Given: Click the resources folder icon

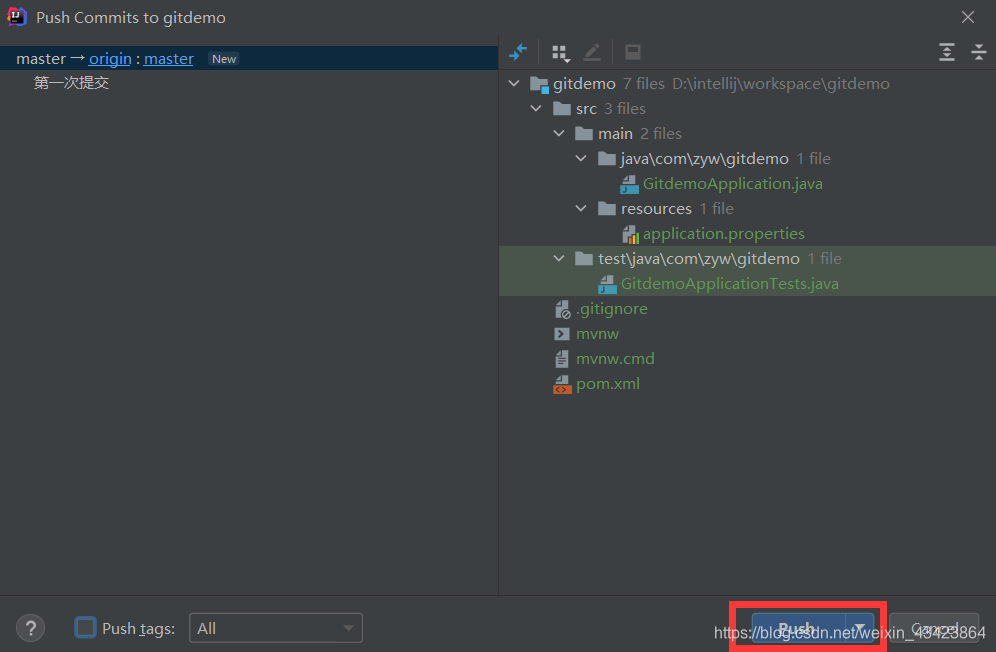Looking at the screenshot, I should 607,208.
